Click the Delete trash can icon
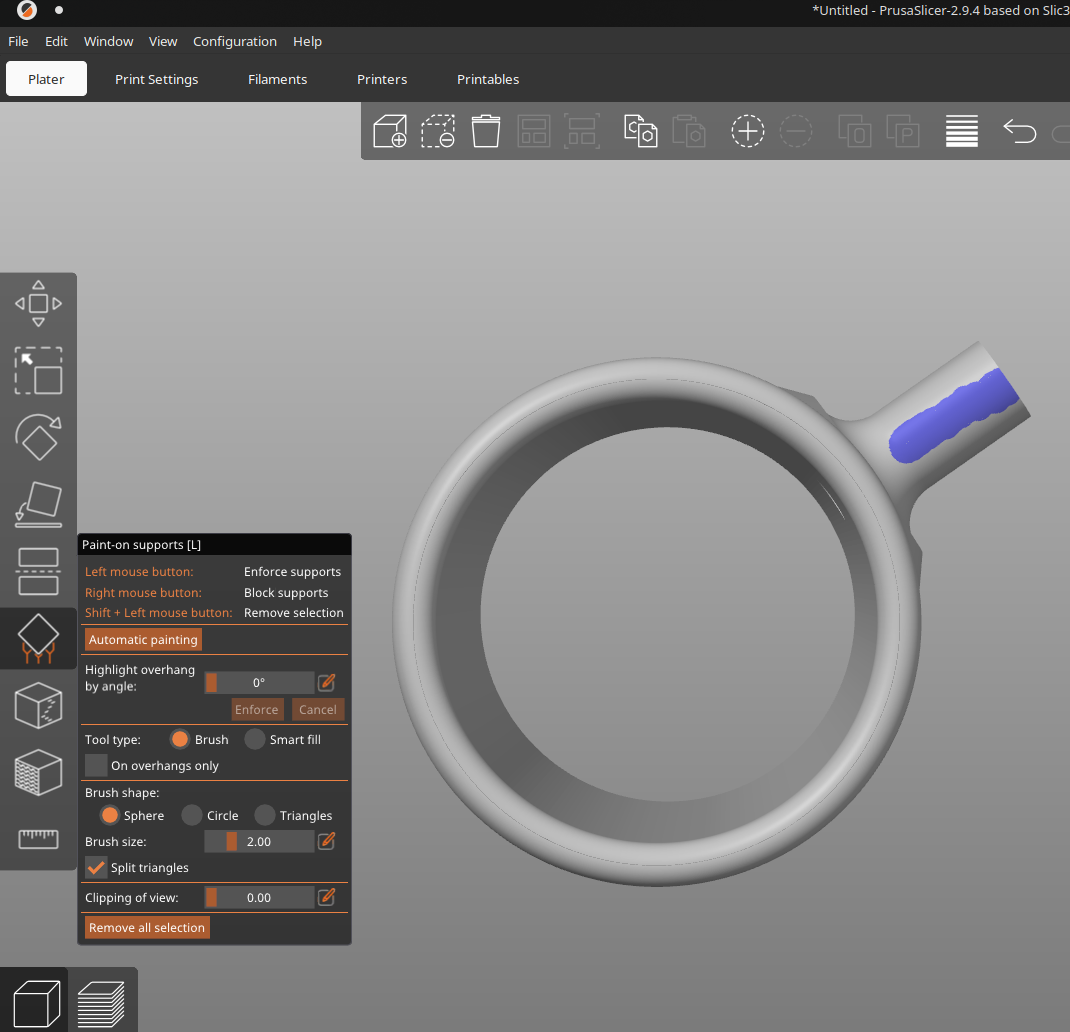The width and height of the screenshot is (1070, 1032). pos(486,131)
